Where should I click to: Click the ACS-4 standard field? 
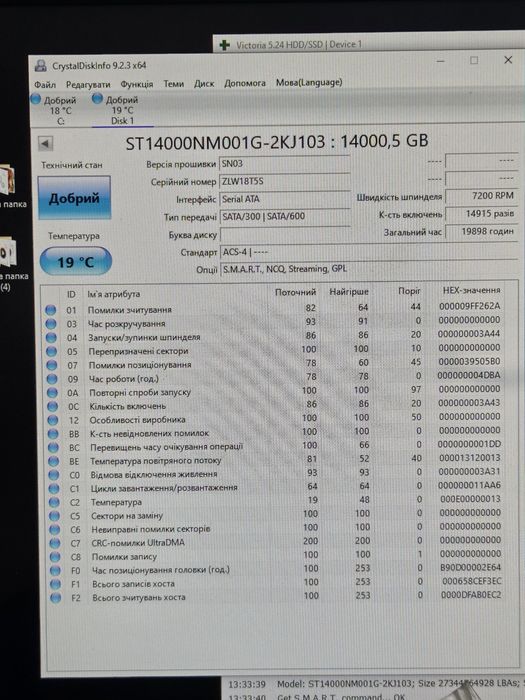coord(369,252)
